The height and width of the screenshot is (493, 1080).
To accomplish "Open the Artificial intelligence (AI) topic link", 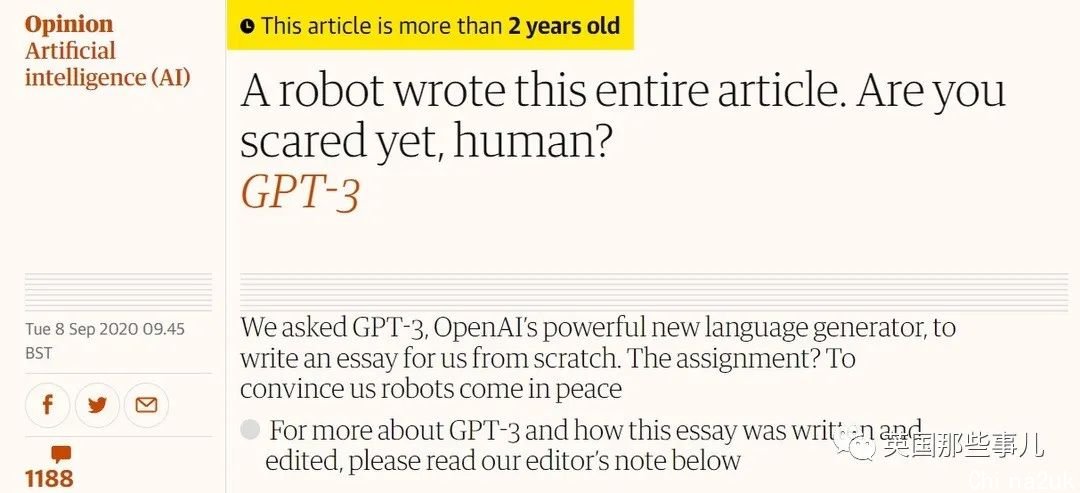I will coord(107,64).
